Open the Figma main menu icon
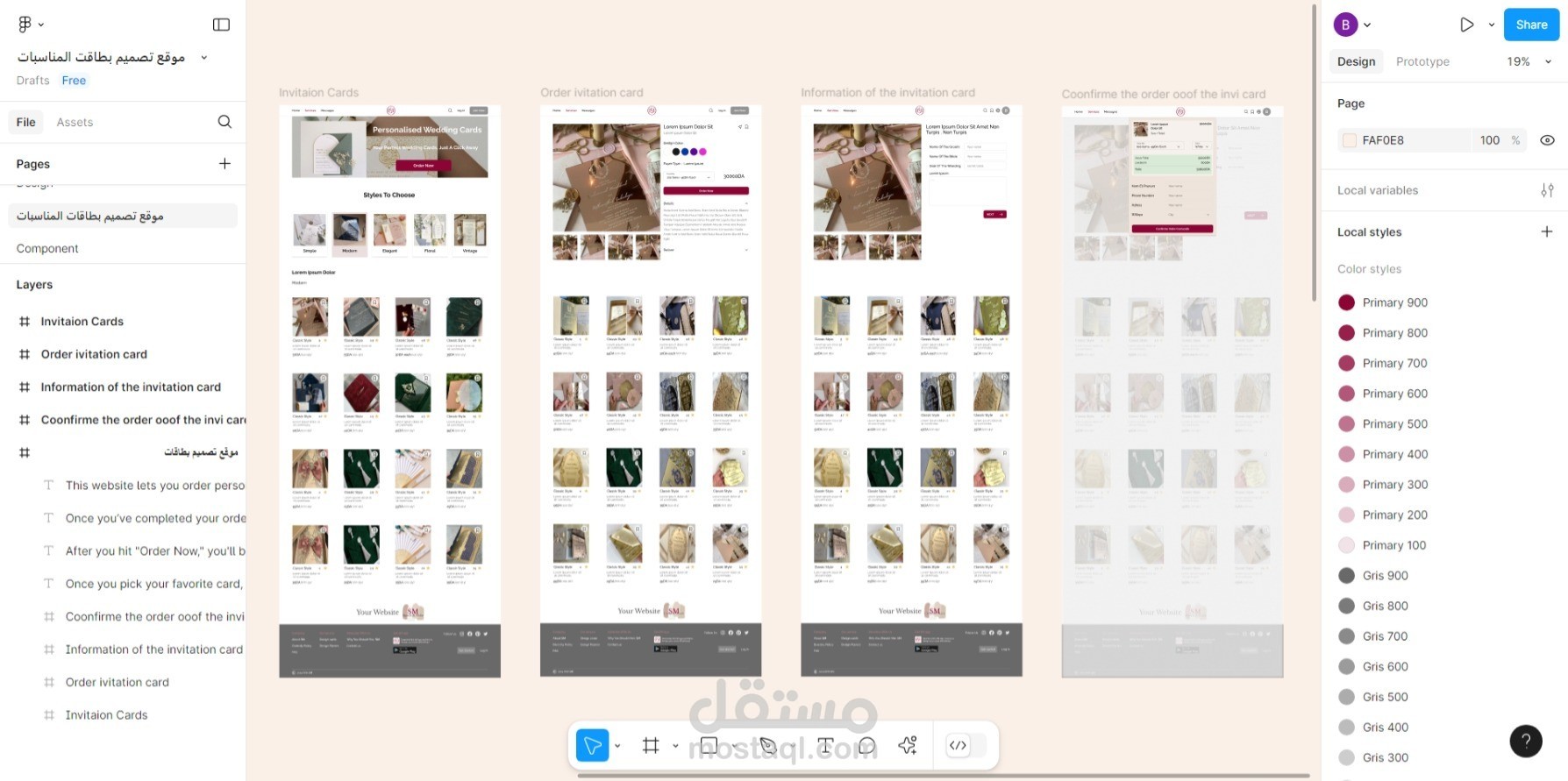This screenshot has height=781, width=1568. (x=25, y=25)
